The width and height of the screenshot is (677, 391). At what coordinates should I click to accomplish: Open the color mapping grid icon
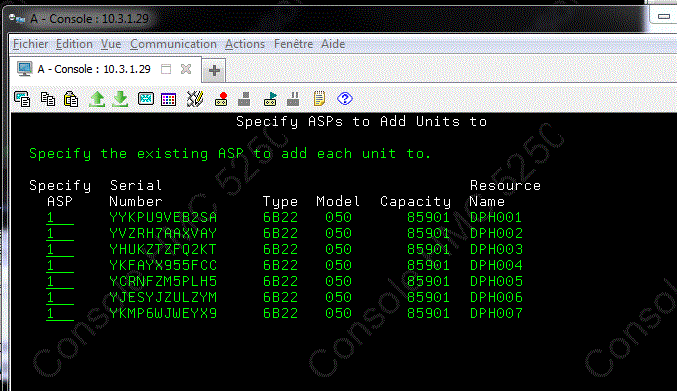pyautogui.click(x=168, y=99)
